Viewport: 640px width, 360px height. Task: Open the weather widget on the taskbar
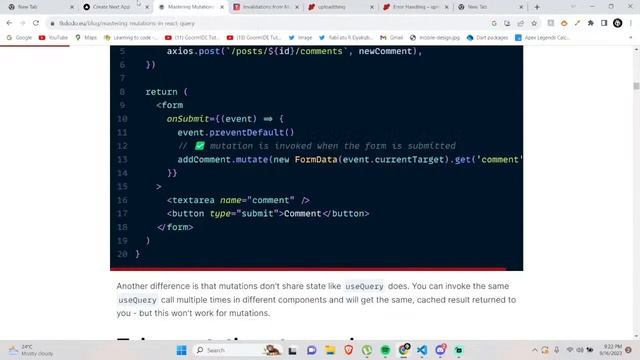pyautogui.click(x=31, y=350)
